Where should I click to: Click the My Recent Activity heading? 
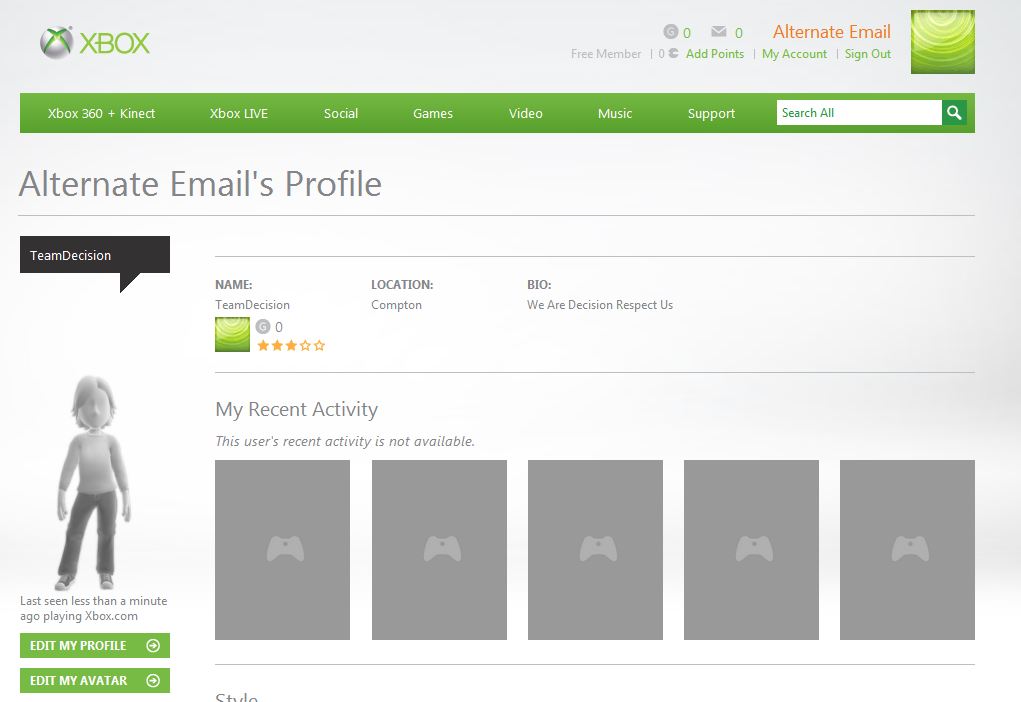[x=296, y=410]
